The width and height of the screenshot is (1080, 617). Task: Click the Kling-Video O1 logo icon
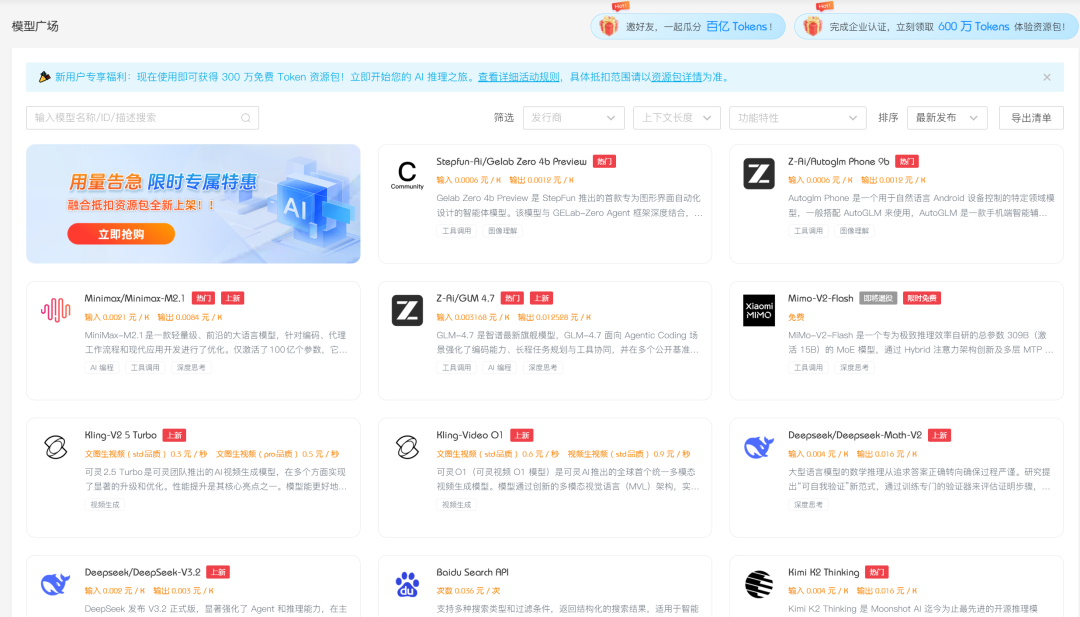click(x=407, y=448)
